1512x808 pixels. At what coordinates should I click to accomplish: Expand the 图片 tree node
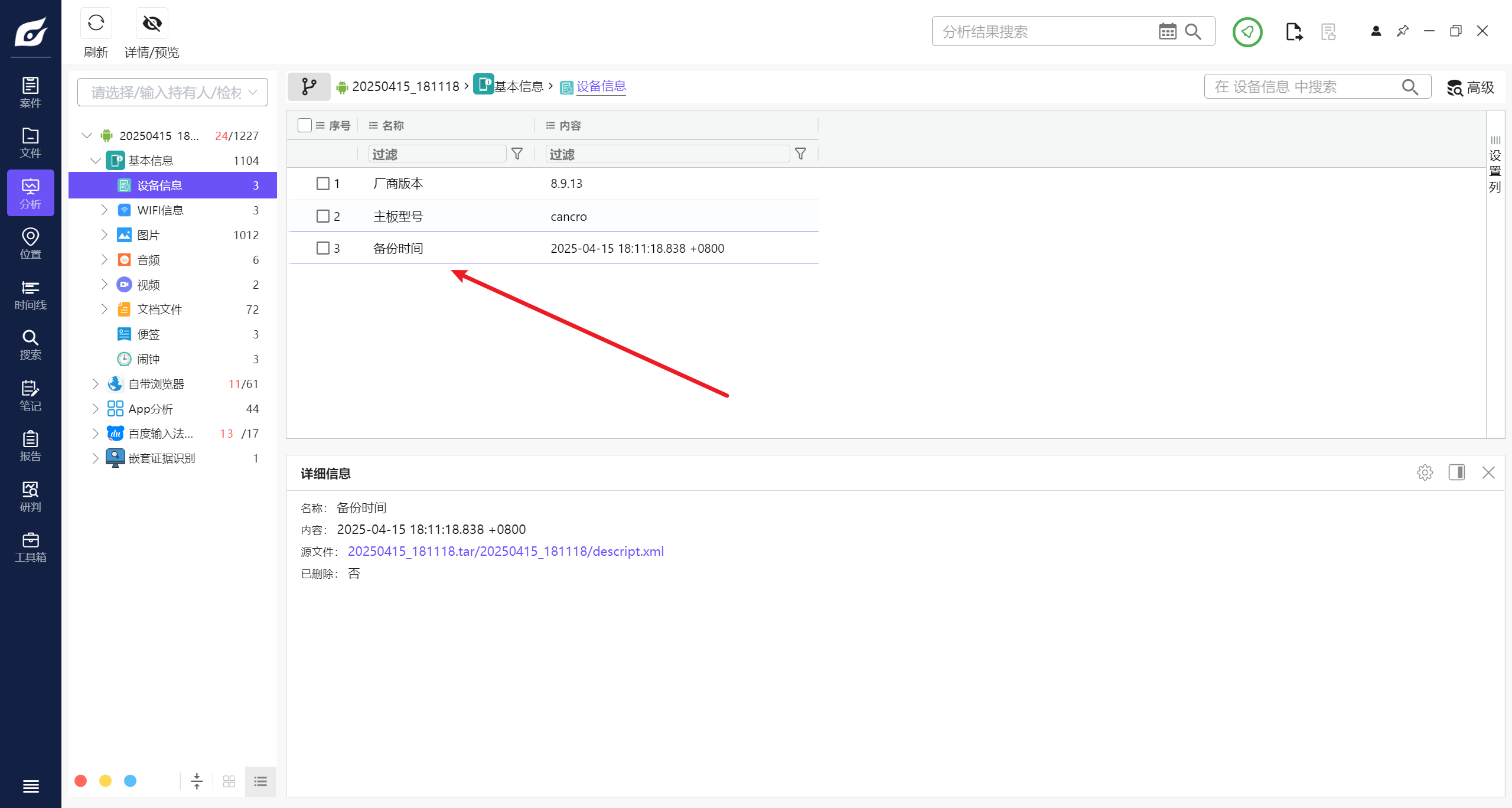(104, 235)
